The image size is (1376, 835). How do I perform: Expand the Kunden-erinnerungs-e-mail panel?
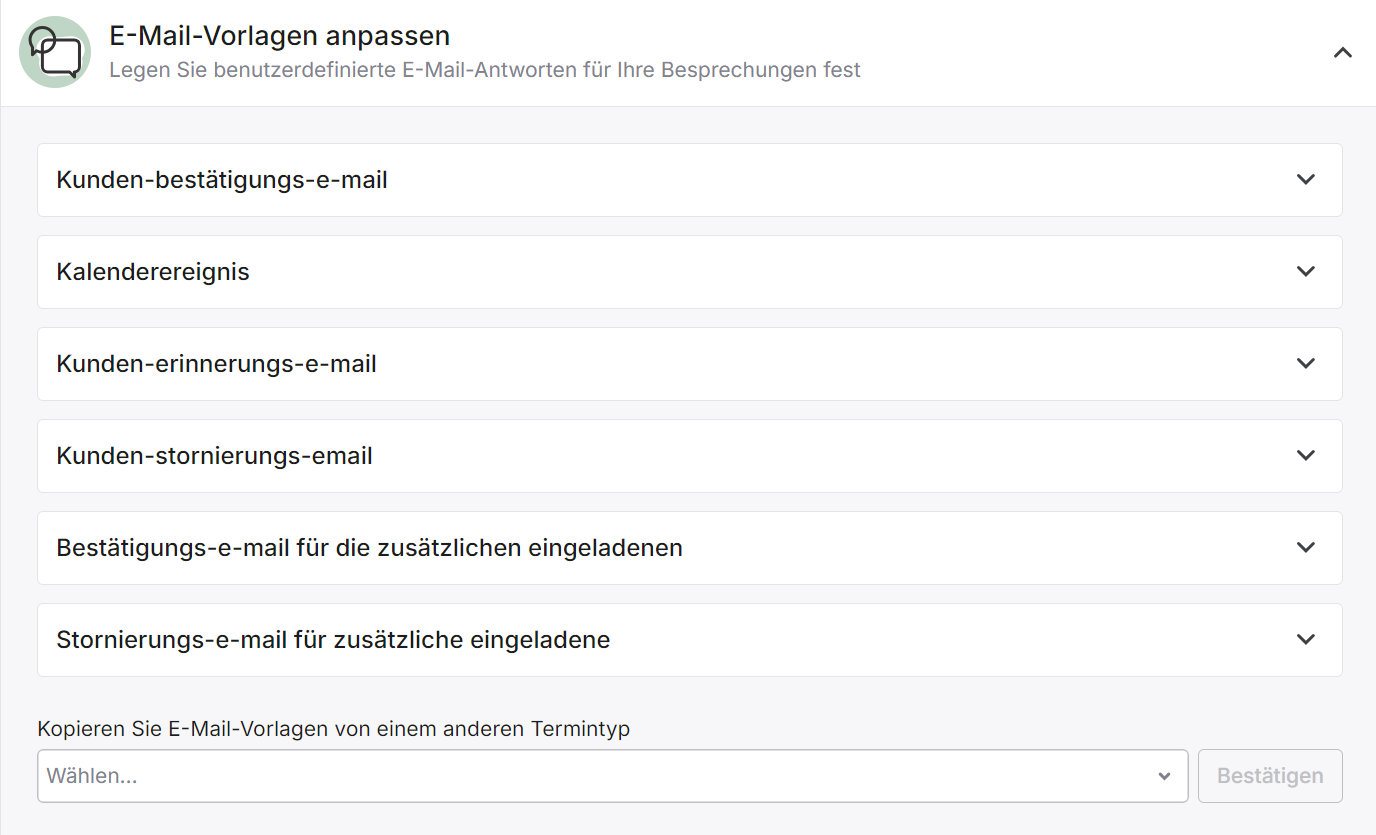pos(689,364)
